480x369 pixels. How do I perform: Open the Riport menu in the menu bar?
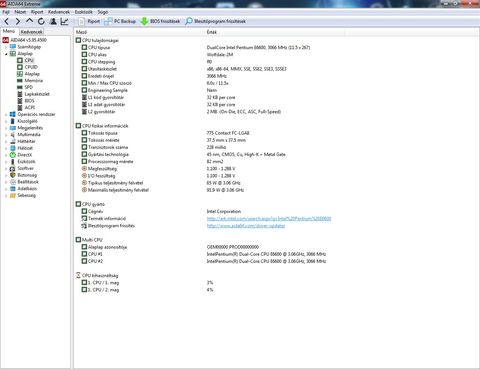[37, 12]
